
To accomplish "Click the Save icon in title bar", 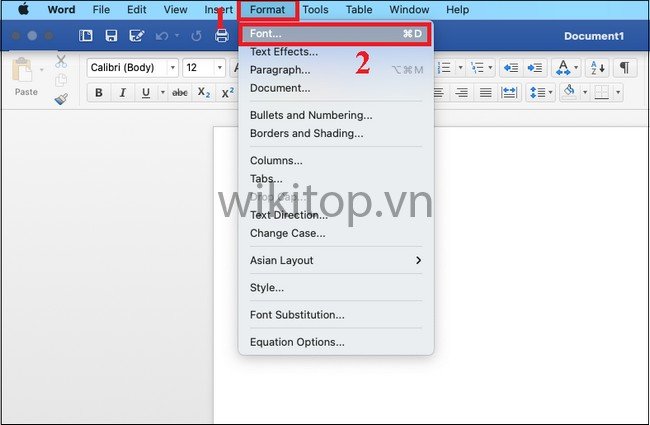I will 110,36.
